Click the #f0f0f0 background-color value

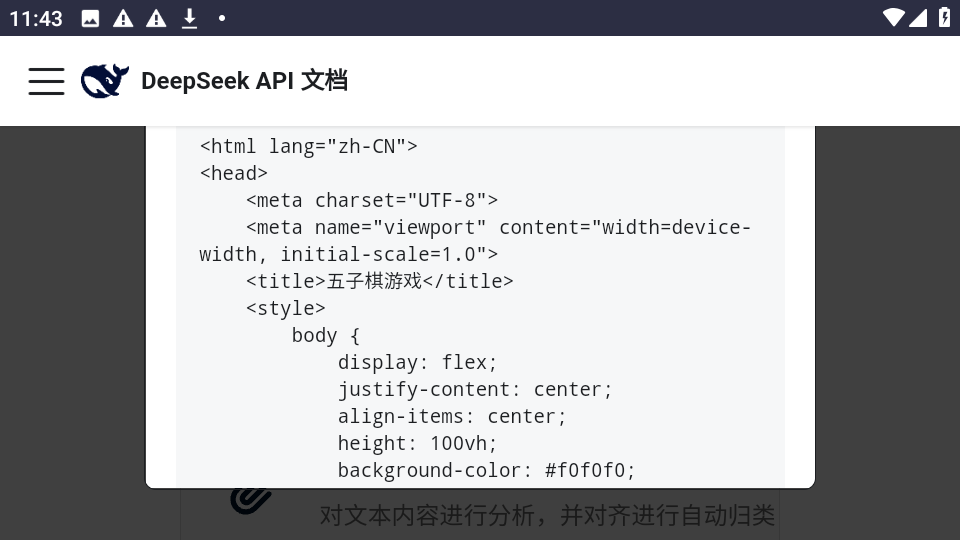coord(590,470)
